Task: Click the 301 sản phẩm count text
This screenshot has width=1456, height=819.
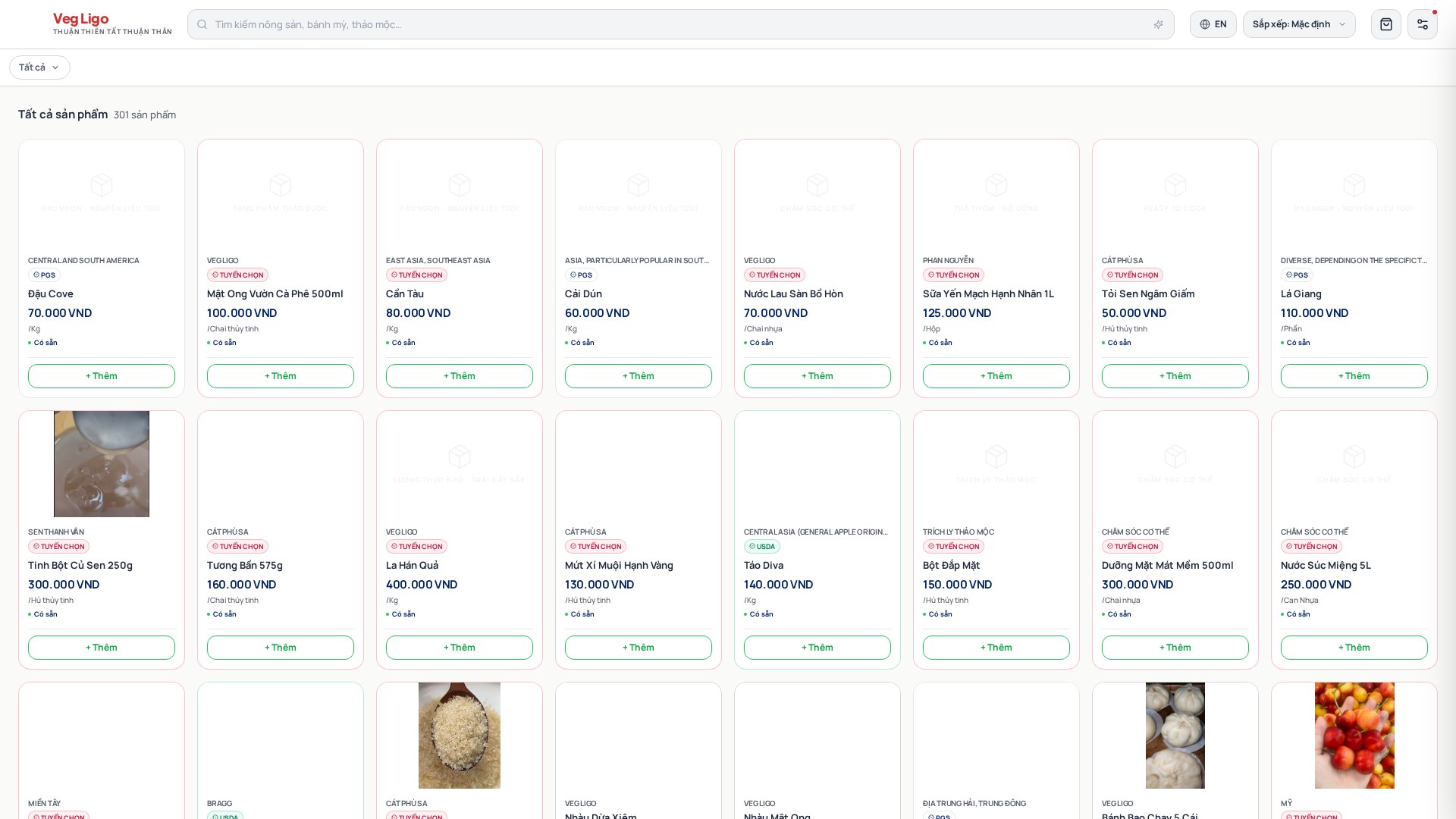Action: 145,115
